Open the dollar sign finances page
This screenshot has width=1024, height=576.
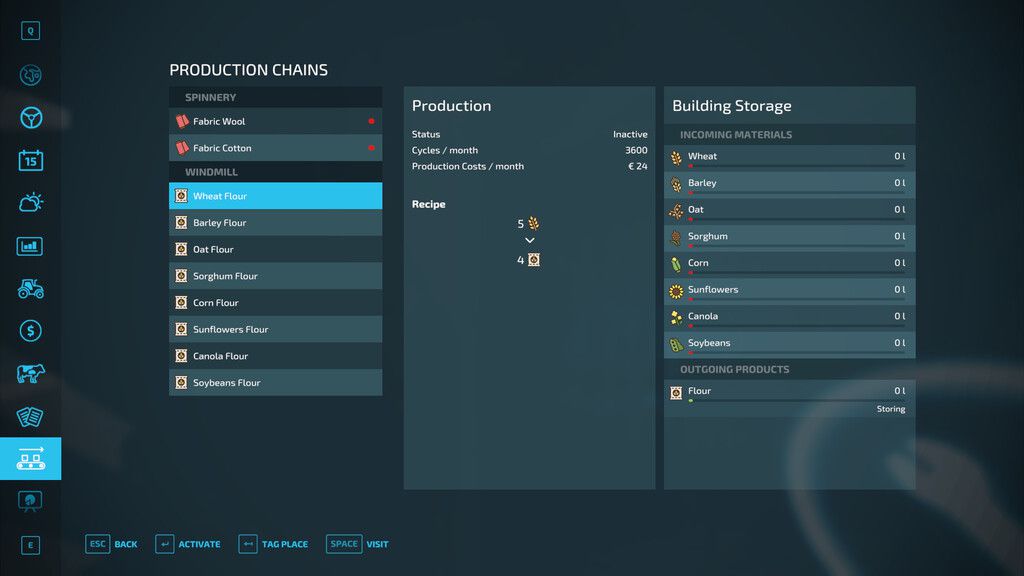[30, 331]
